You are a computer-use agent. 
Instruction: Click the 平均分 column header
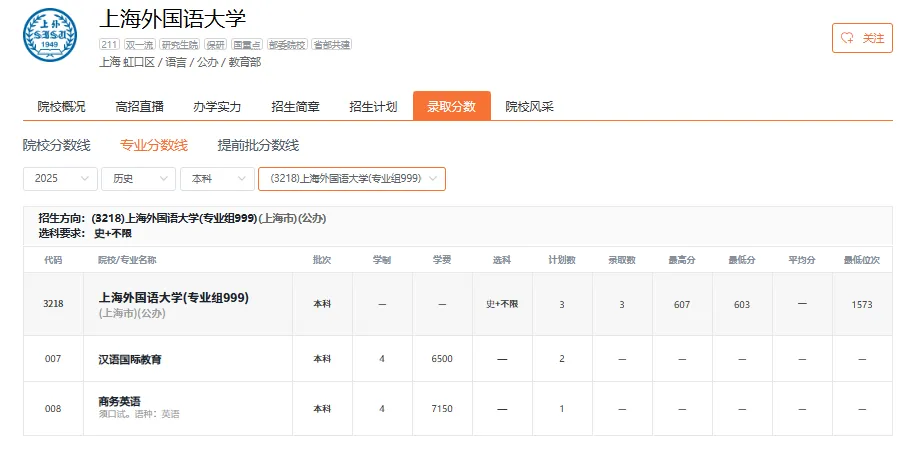coord(802,260)
